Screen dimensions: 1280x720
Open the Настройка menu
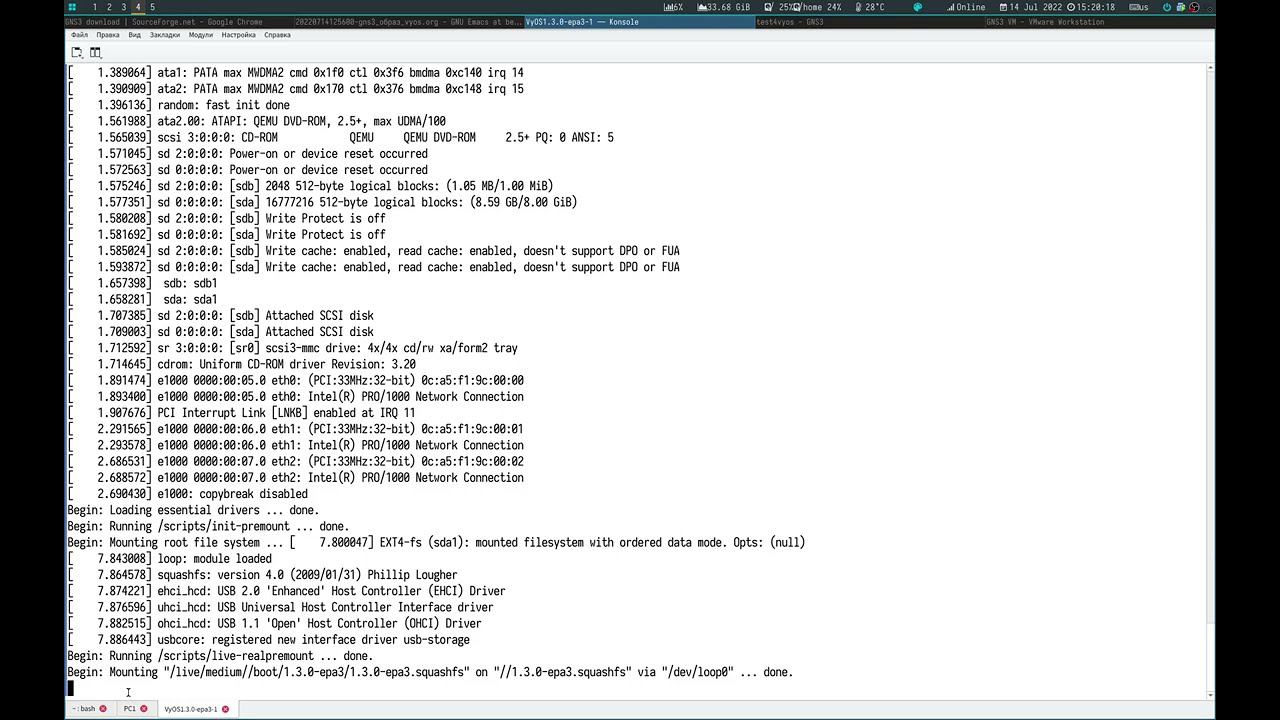[x=239, y=35]
